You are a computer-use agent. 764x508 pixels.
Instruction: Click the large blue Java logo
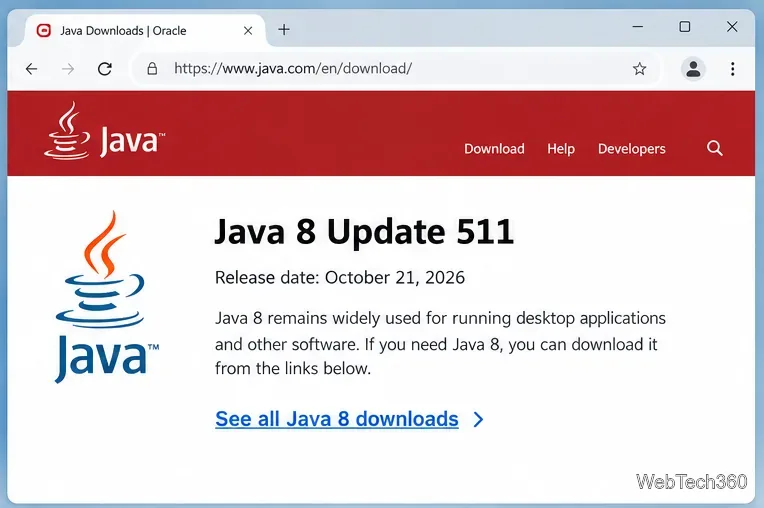tap(107, 297)
